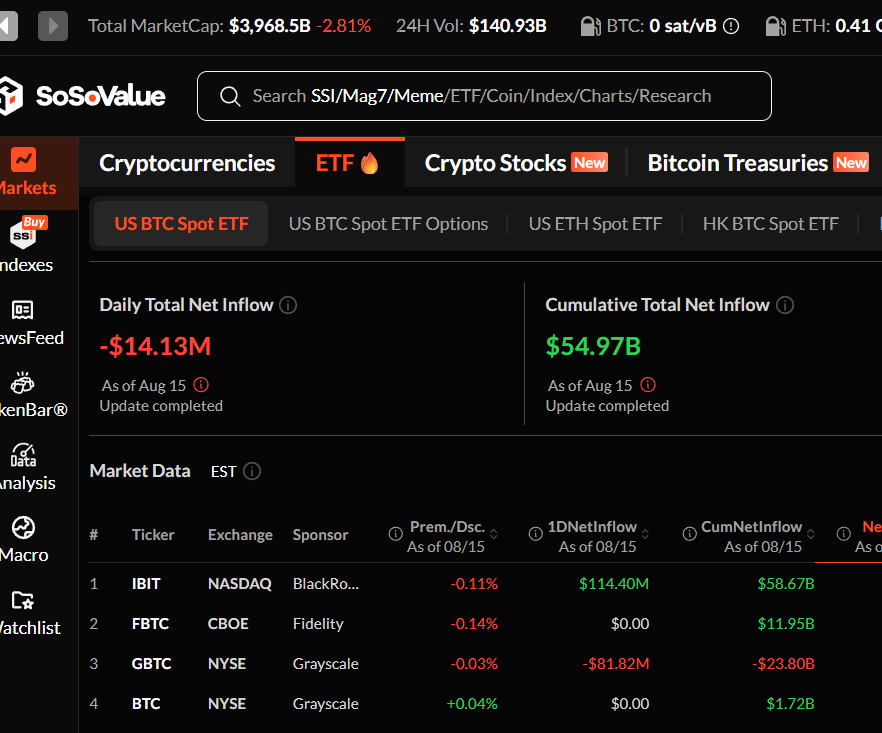The width and height of the screenshot is (882, 733).
Task: Click the Ticker column header
Action: (153, 534)
